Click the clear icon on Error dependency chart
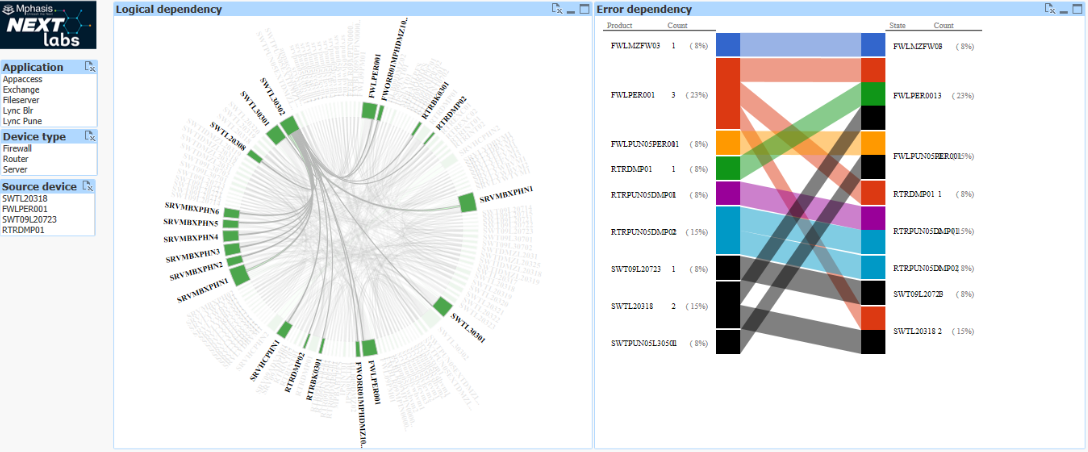The image size is (1088, 452). tap(1049, 9)
